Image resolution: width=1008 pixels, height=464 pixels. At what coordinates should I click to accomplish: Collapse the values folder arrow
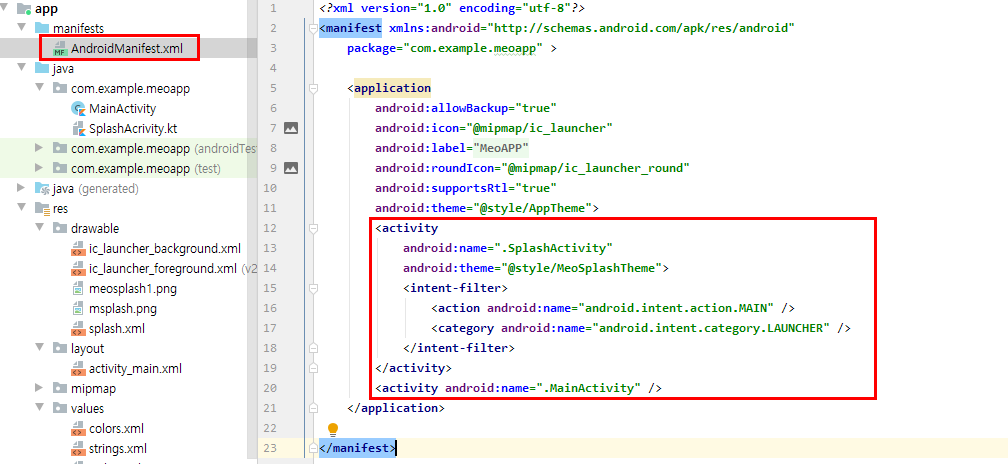pyautogui.click(x=39, y=408)
